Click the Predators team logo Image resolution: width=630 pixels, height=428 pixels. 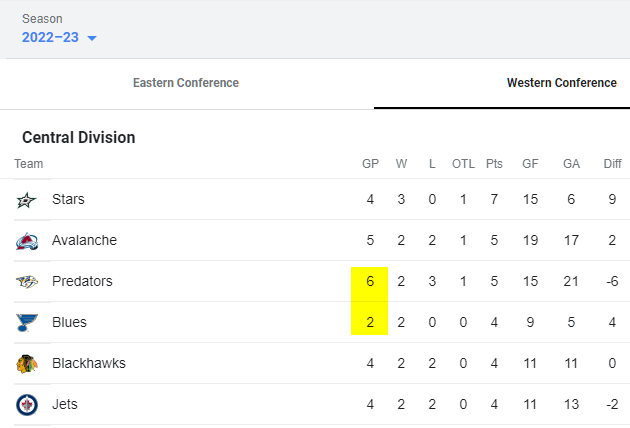(x=27, y=282)
